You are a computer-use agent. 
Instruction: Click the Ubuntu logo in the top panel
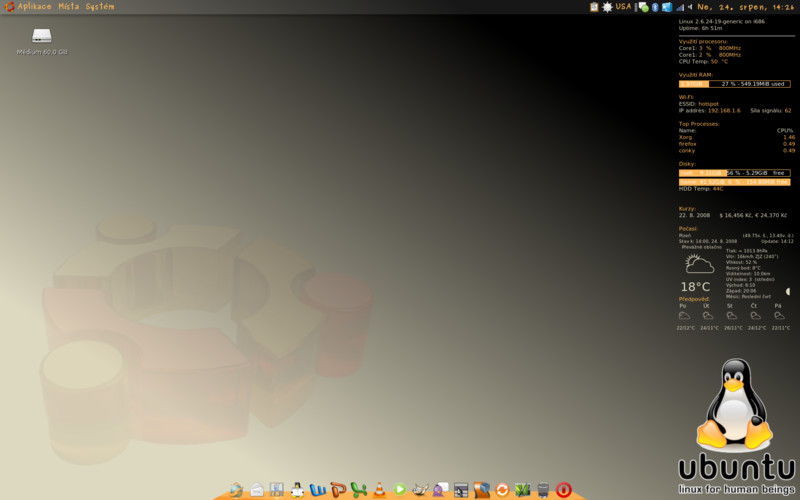pos(9,7)
